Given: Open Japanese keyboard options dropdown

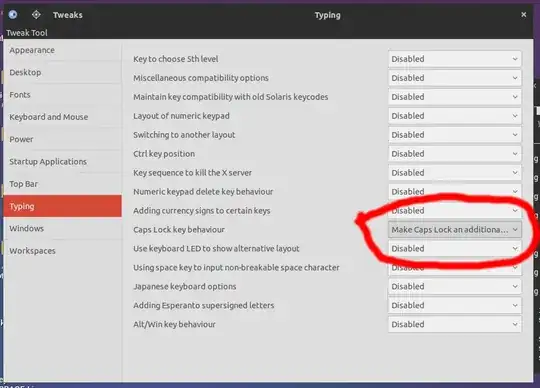Looking at the screenshot, I should point(455,286).
